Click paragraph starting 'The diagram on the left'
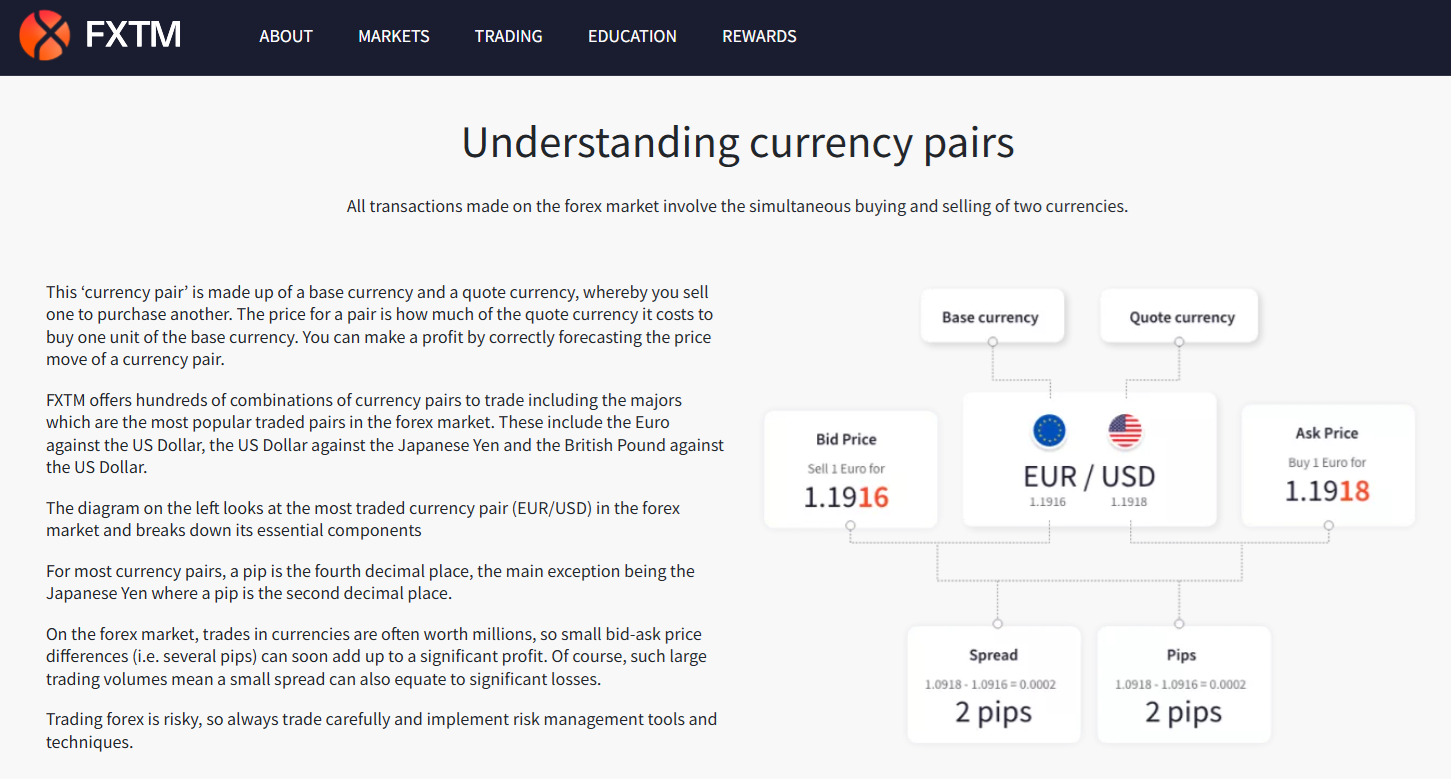1451x779 pixels. coord(363,519)
